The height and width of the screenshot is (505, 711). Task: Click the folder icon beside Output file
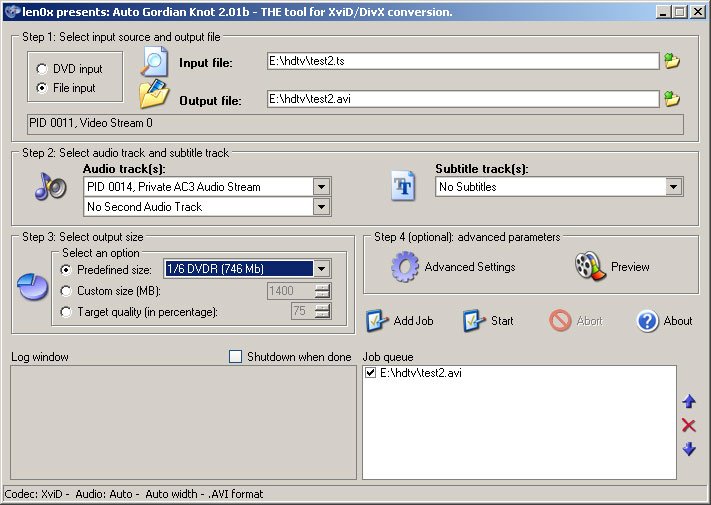154,94
